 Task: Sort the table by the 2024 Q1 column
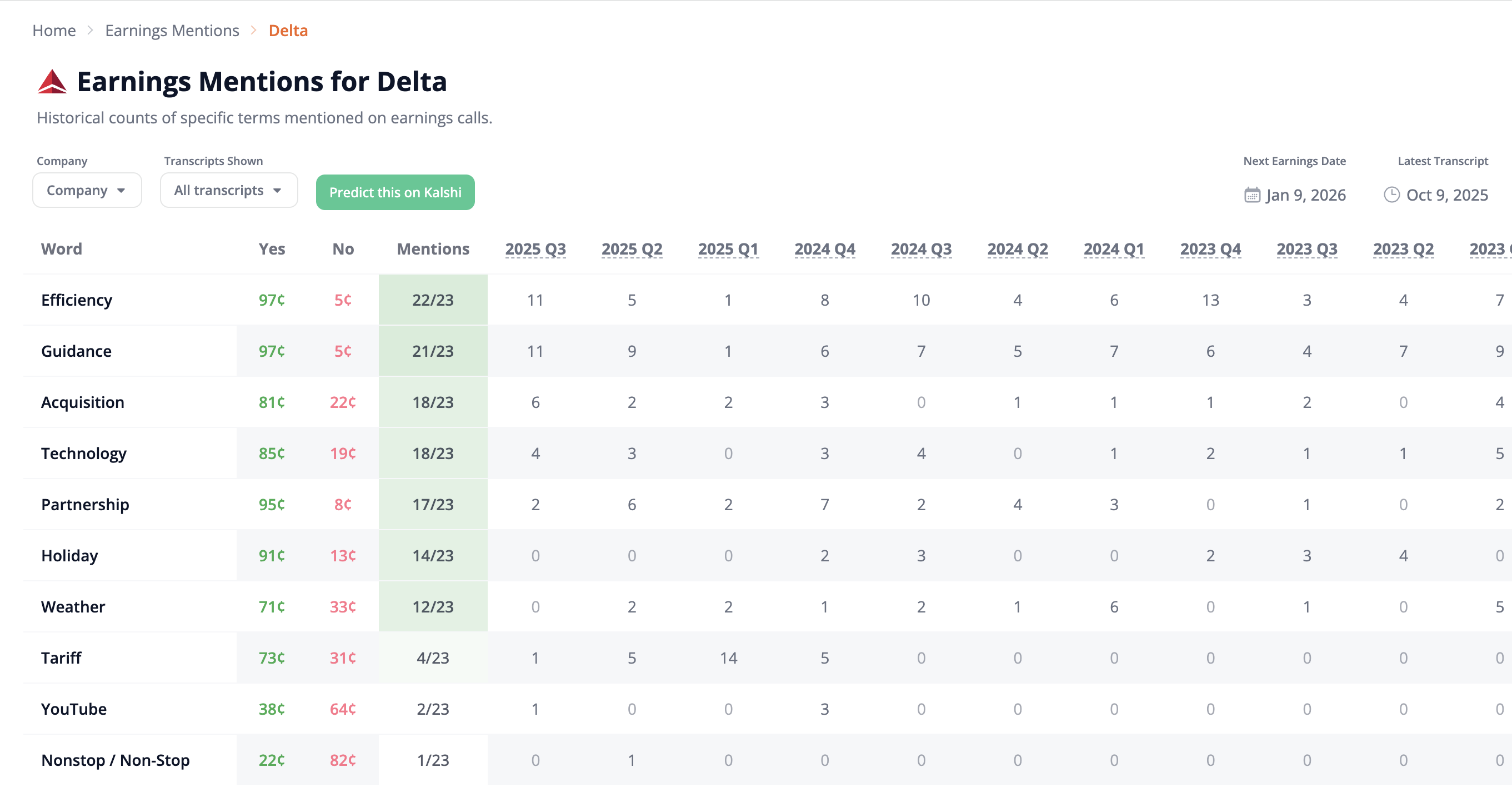(1113, 248)
